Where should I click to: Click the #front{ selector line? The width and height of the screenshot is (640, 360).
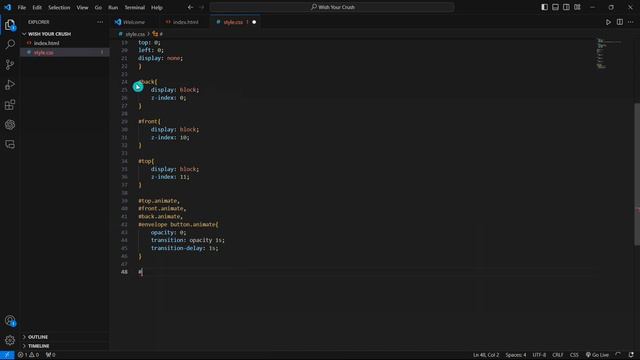pyautogui.click(x=149, y=121)
